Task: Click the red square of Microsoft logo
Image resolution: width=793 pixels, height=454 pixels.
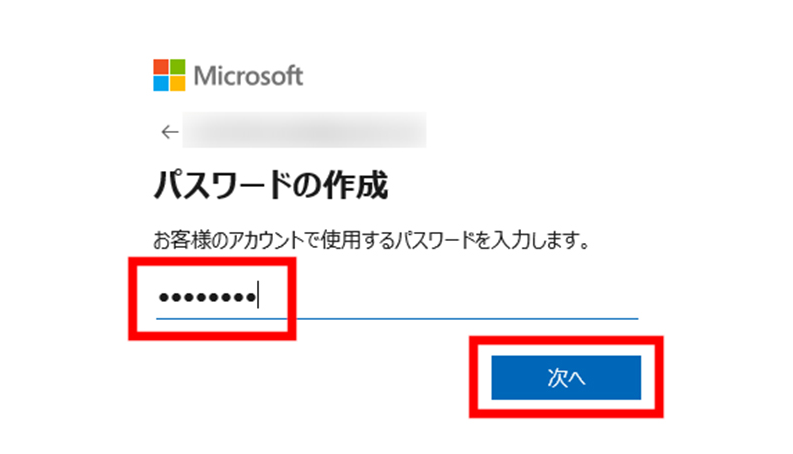Action: (x=161, y=67)
